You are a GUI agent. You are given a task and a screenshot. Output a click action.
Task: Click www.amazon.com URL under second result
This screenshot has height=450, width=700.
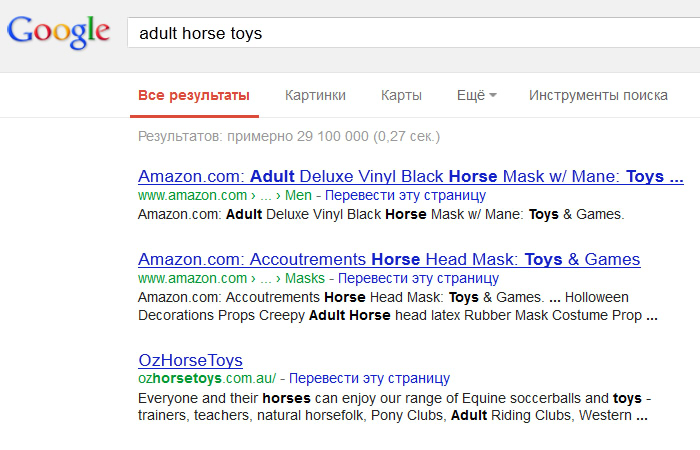coord(192,279)
